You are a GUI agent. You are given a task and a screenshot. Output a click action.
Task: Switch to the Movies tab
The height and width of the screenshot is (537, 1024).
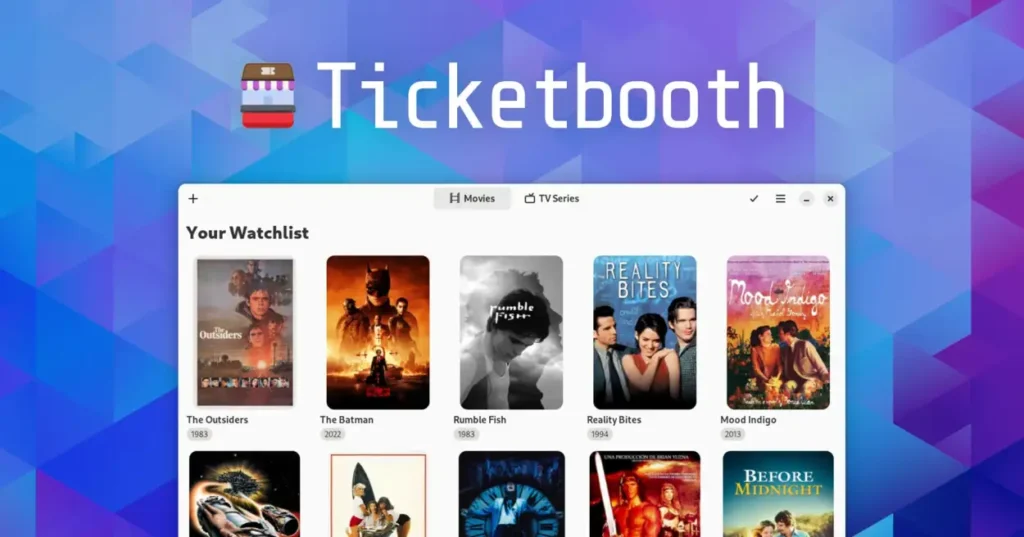(x=472, y=198)
